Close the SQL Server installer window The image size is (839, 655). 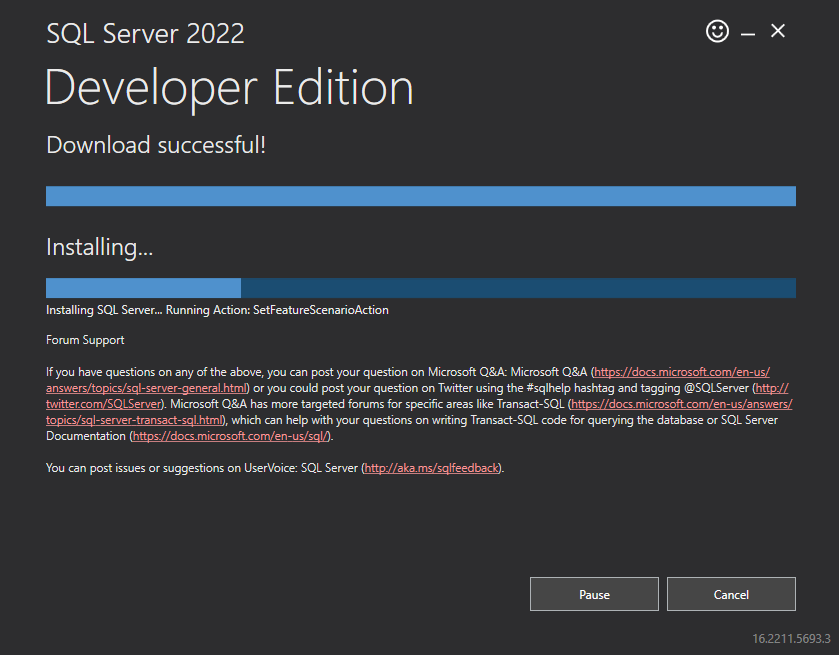pos(778,31)
